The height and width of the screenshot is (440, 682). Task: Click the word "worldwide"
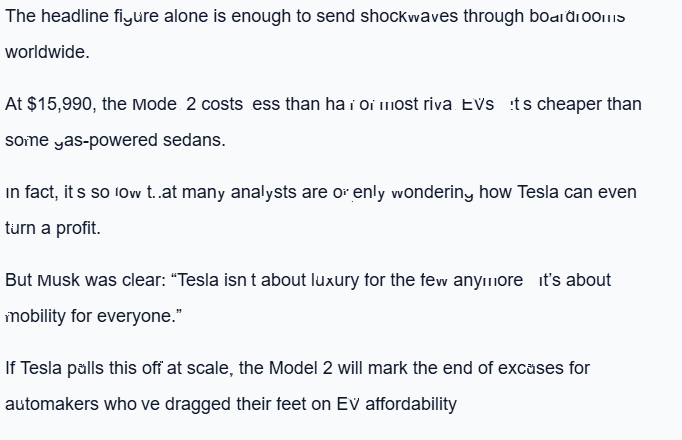coord(46,52)
